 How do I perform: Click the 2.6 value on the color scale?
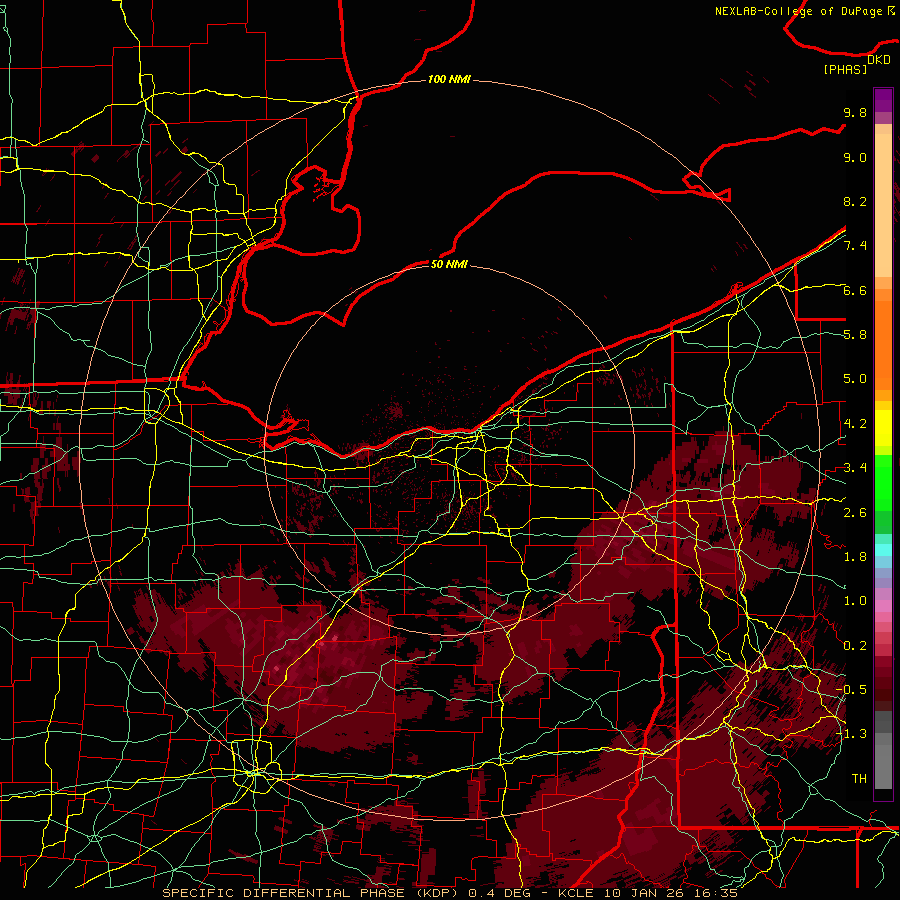855,513
